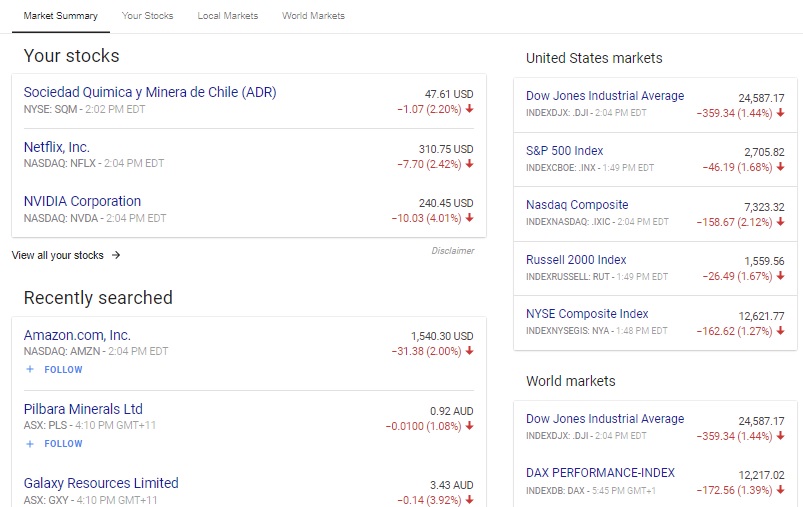The width and height of the screenshot is (803, 507).
Task: Click the World markets heading
Action: point(570,381)
